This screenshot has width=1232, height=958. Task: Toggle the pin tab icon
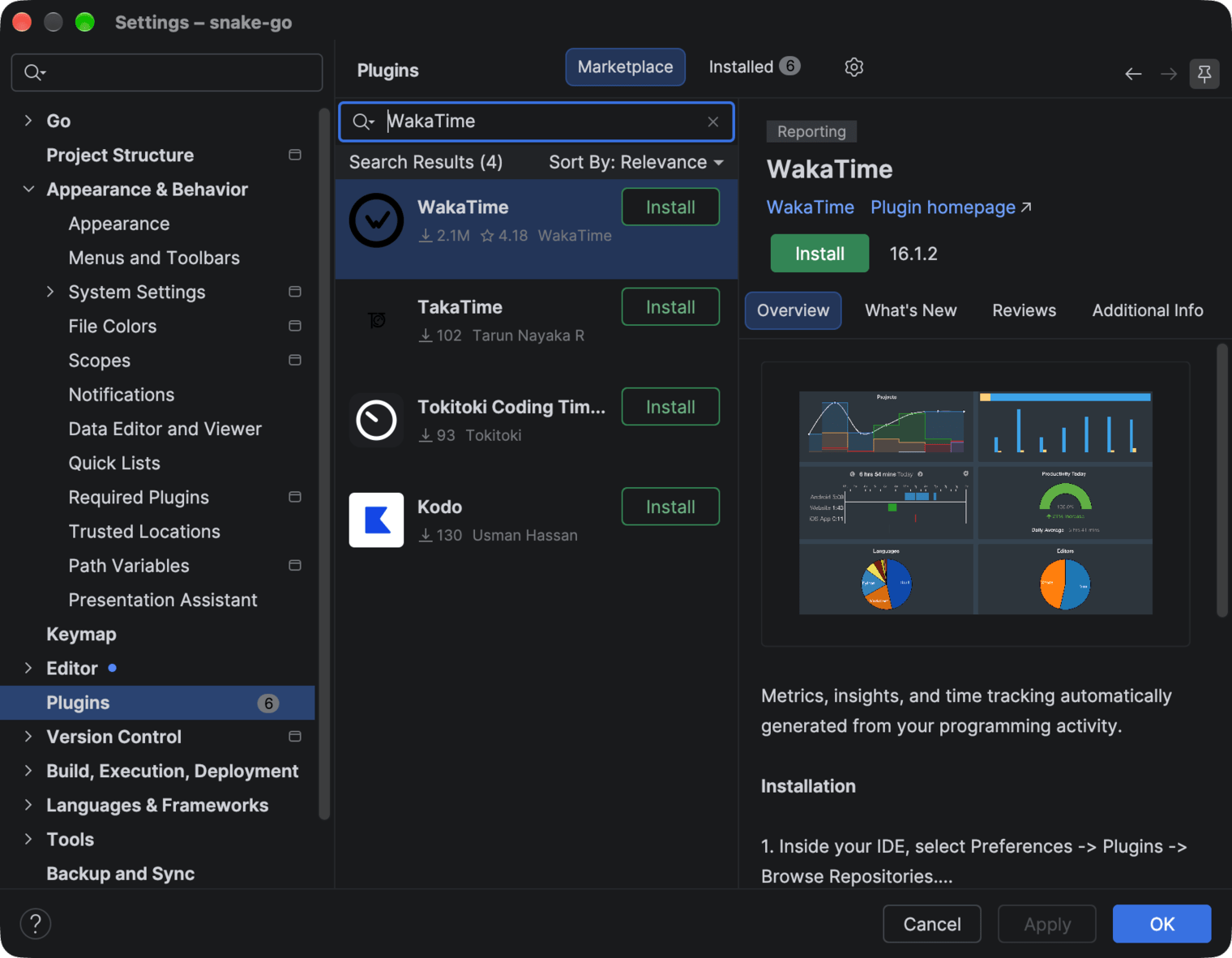click(x=1204, y=75)
